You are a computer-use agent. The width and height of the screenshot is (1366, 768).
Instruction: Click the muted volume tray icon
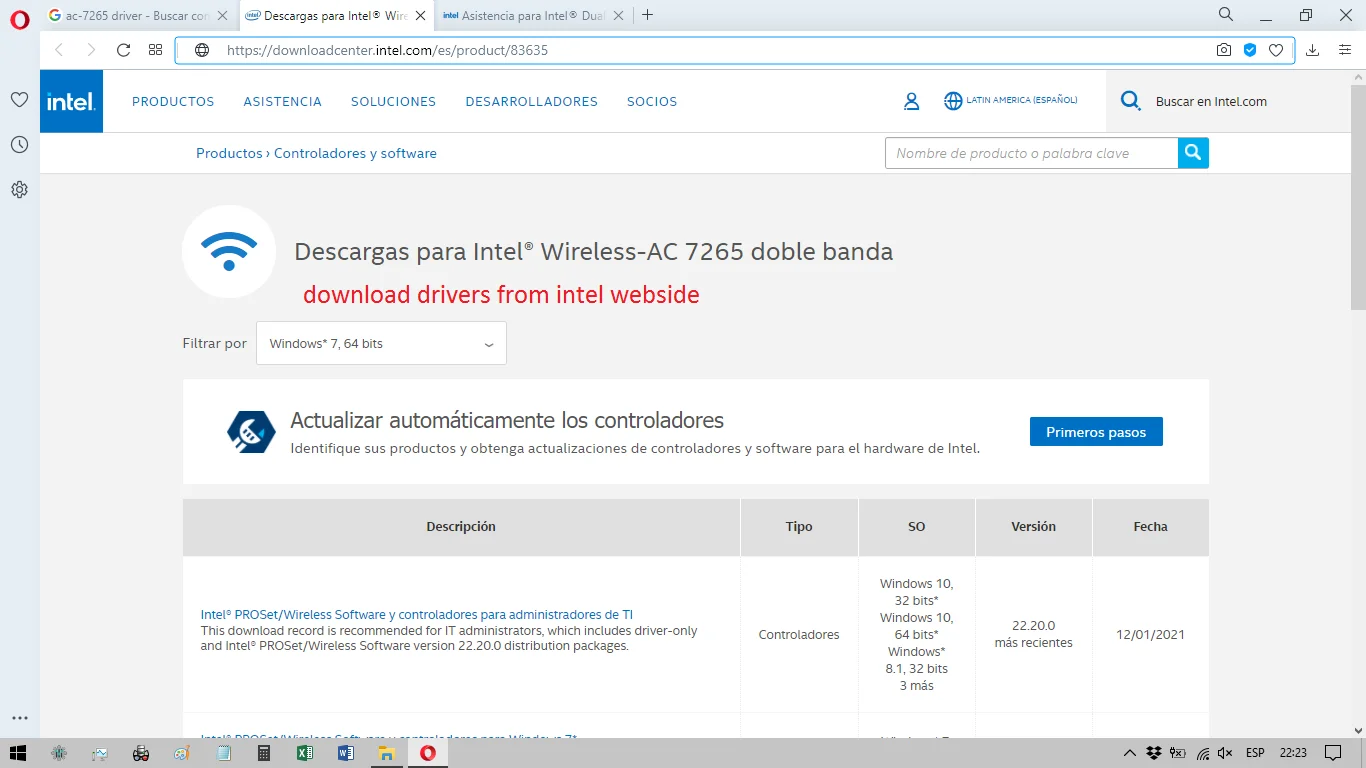[x=1226, y=753]
